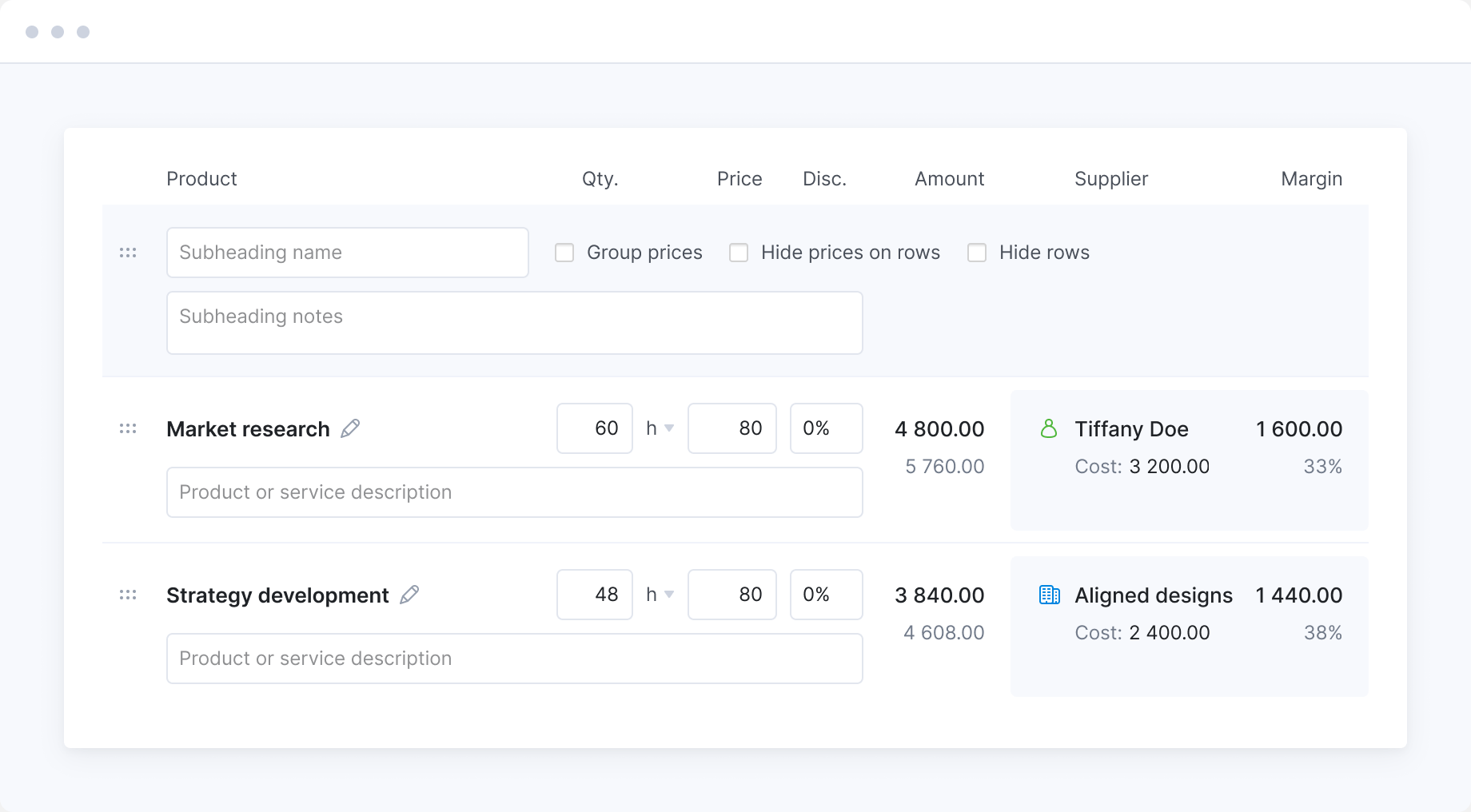Click Market research discount field
The width and height of the screenshot is (1471, 812).
pos(827,428)
